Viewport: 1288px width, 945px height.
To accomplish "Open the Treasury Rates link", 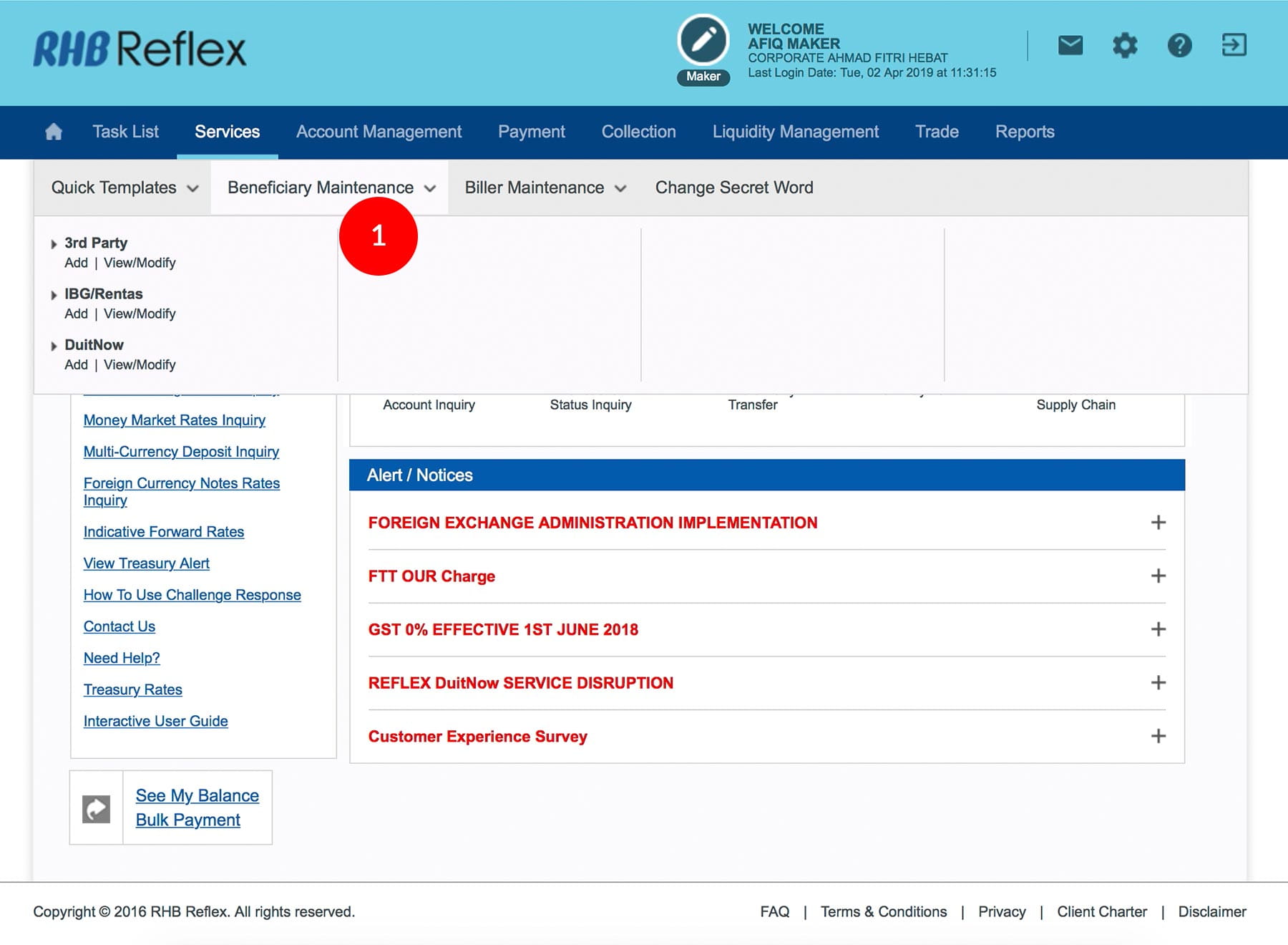I will coord(132,689).
